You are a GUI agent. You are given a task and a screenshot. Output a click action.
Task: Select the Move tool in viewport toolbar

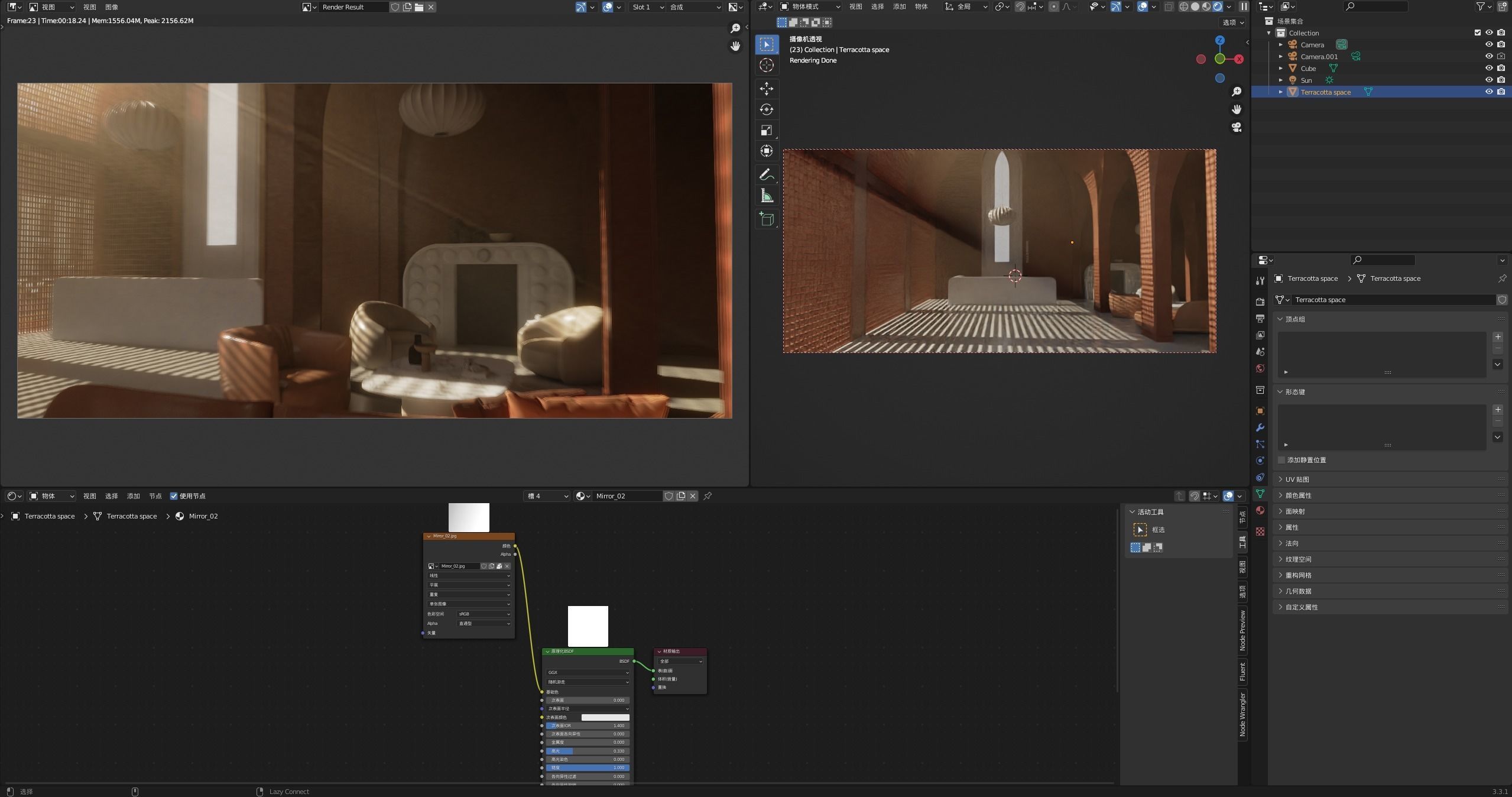click(x=767, y=89)
